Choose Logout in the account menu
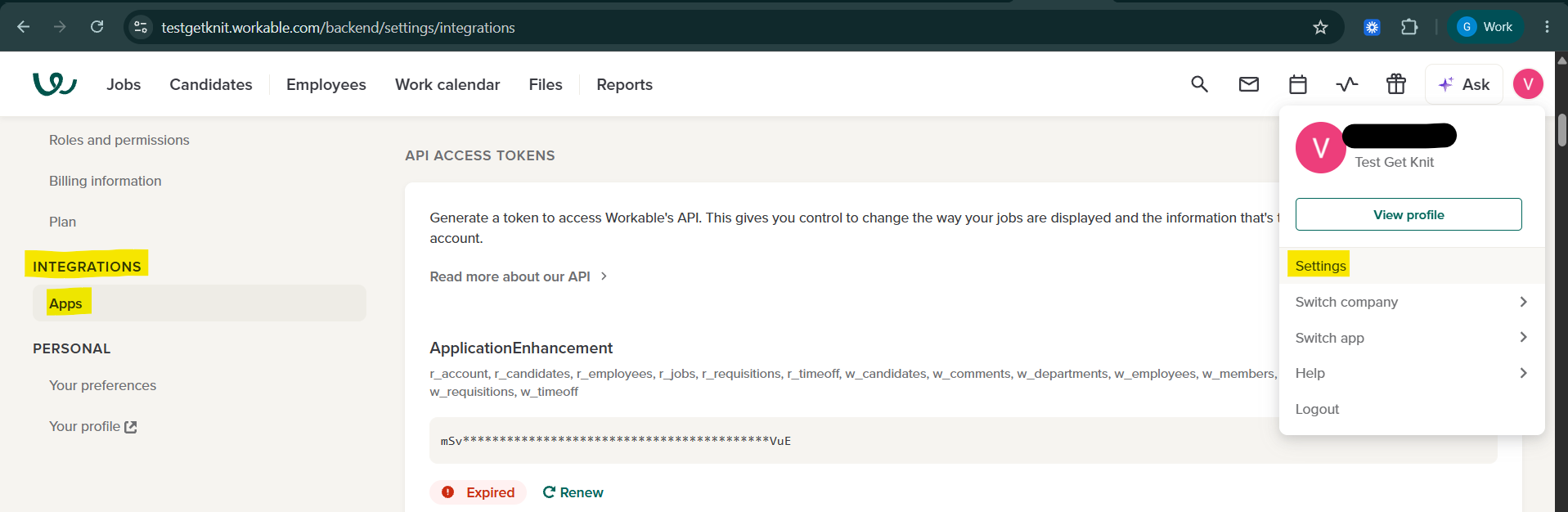1568x512 pixels. [1412, 409]
